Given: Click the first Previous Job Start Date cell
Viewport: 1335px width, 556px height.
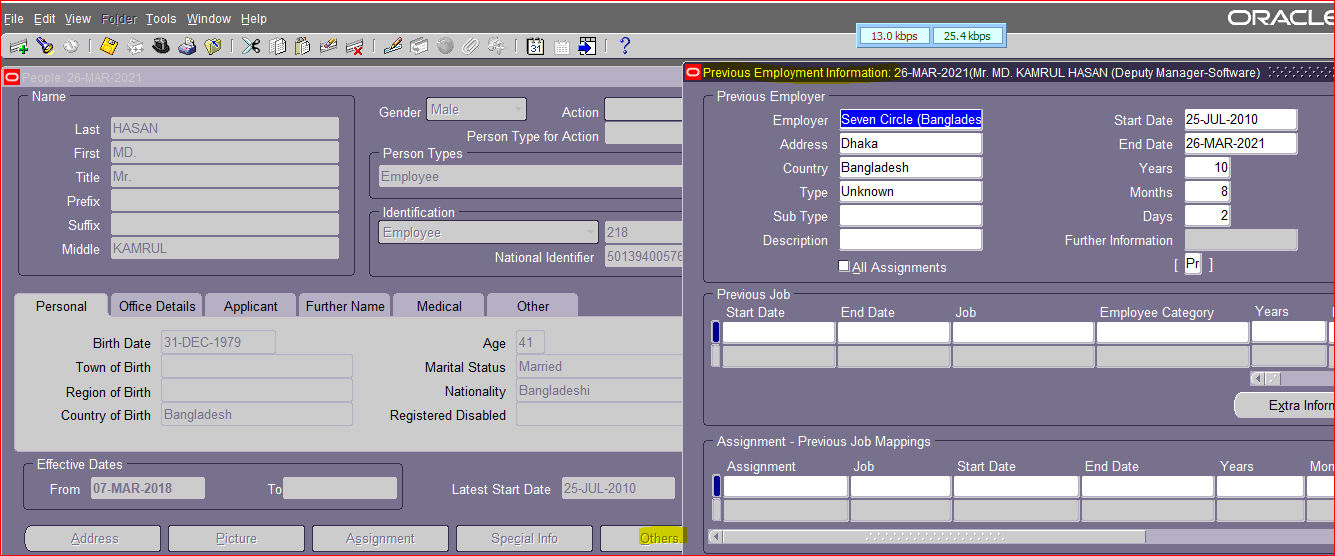Looking at the screenshot, I should (778, 332).
